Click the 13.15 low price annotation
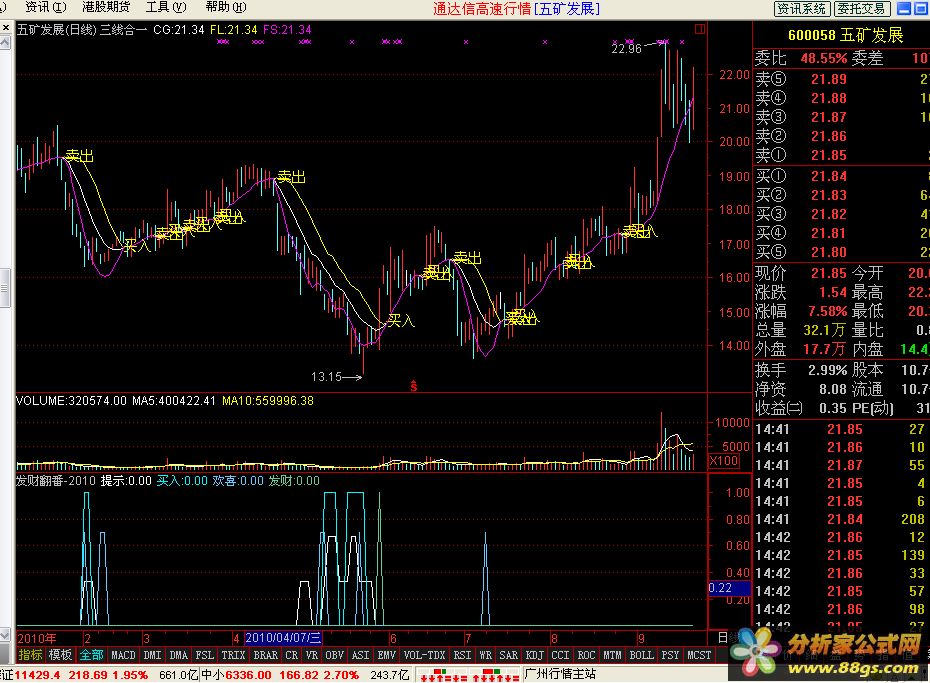Image resolution: width=930 pixels, height=683 pixels. tap(327, 376)
